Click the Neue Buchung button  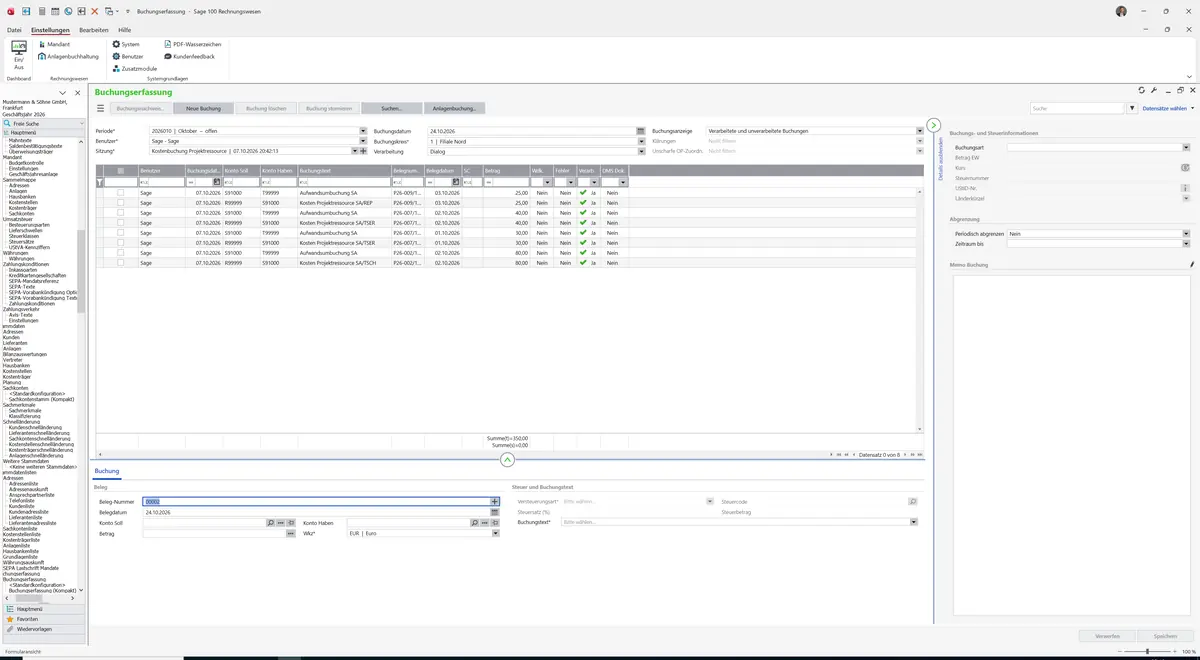[203, 108]
